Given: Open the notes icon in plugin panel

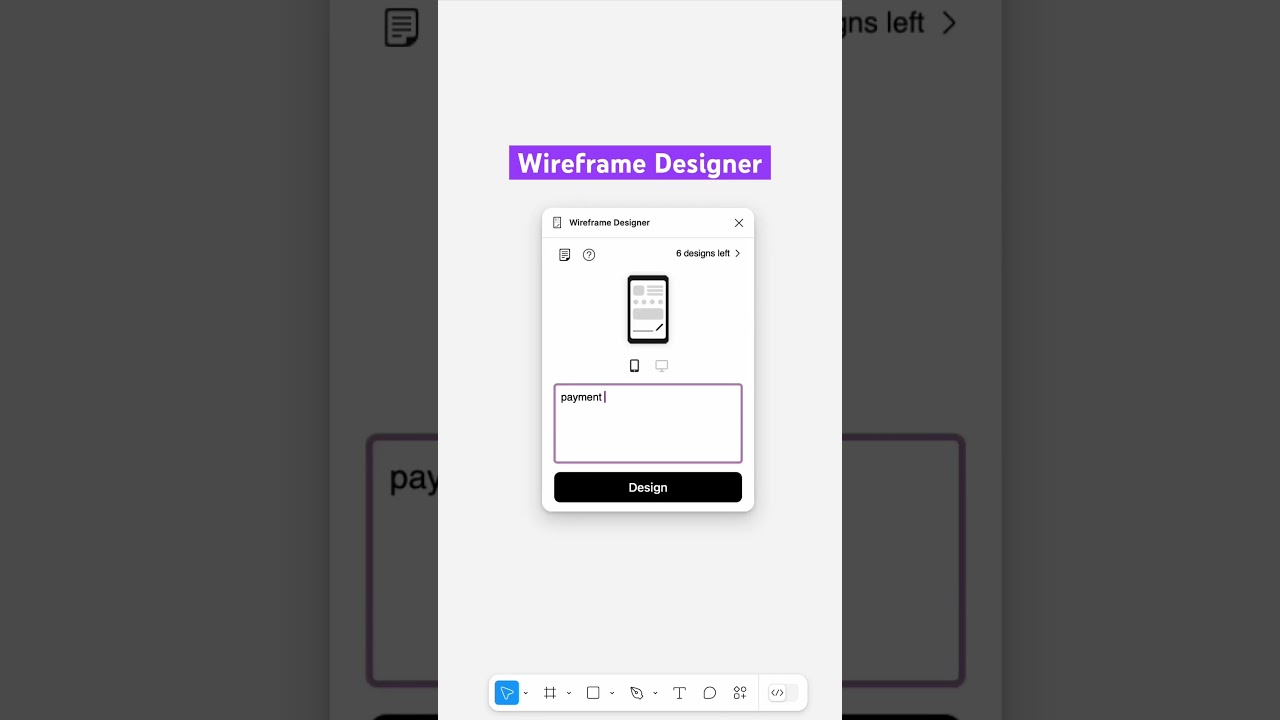Looking at the screenshot, I should (565, 255).
